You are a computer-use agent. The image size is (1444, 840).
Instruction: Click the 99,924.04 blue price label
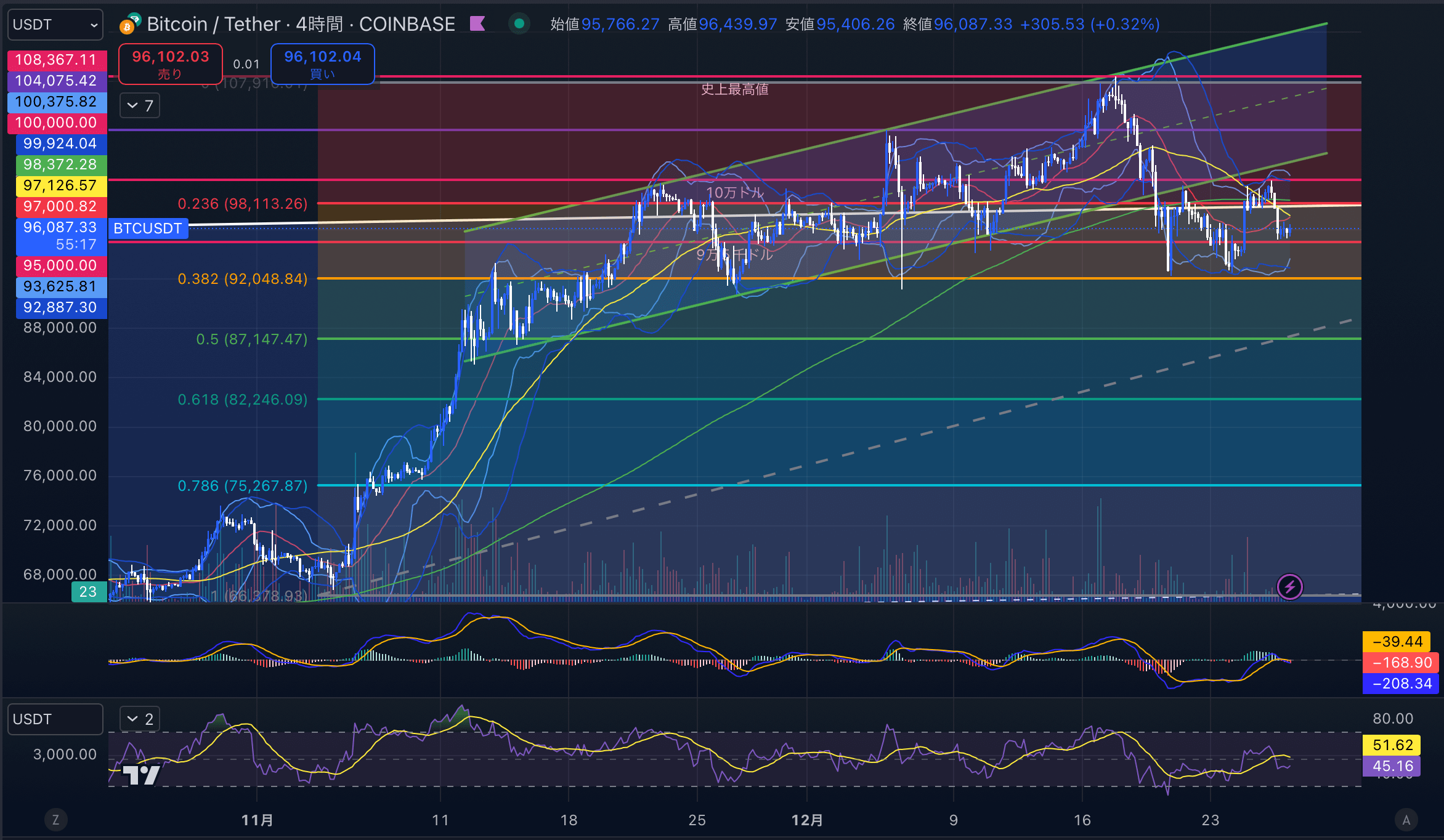coord(60,143)
